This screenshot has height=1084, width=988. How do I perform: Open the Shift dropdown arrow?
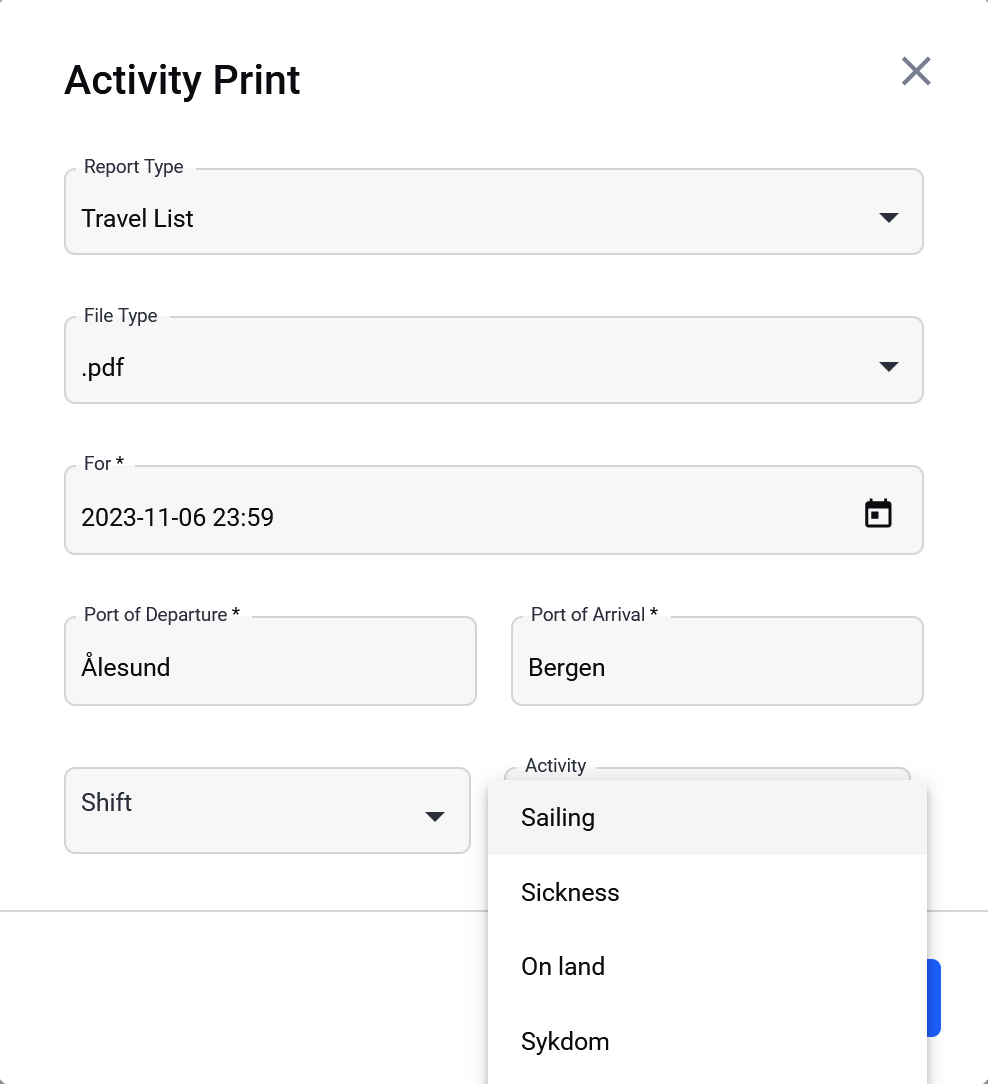(434, 816)
